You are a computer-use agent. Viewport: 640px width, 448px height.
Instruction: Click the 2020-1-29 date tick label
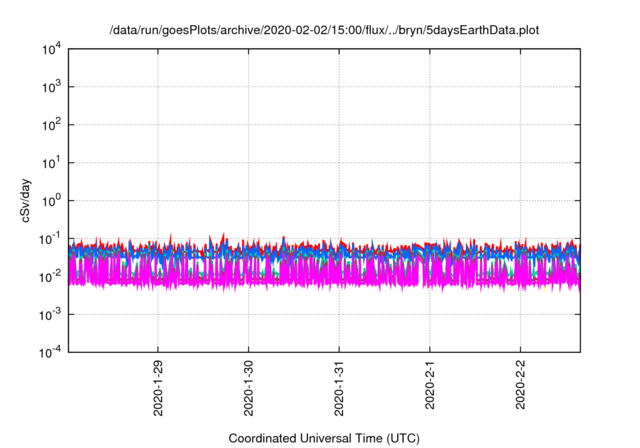(x=158, y=388)
